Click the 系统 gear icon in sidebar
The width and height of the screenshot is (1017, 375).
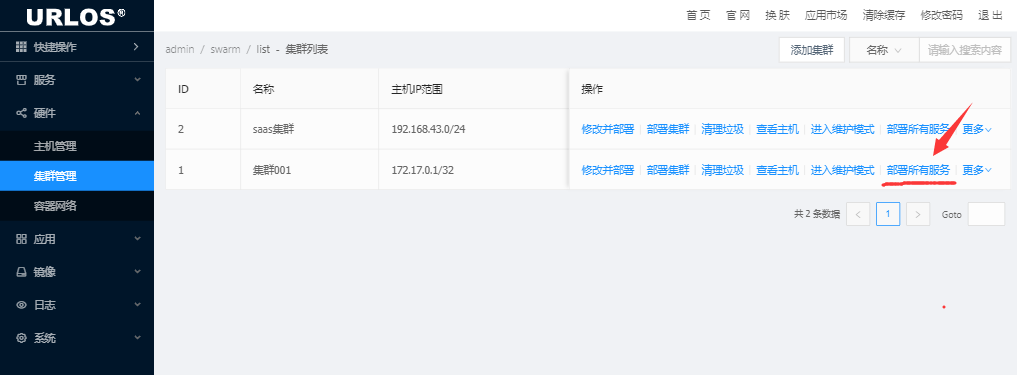21,338
